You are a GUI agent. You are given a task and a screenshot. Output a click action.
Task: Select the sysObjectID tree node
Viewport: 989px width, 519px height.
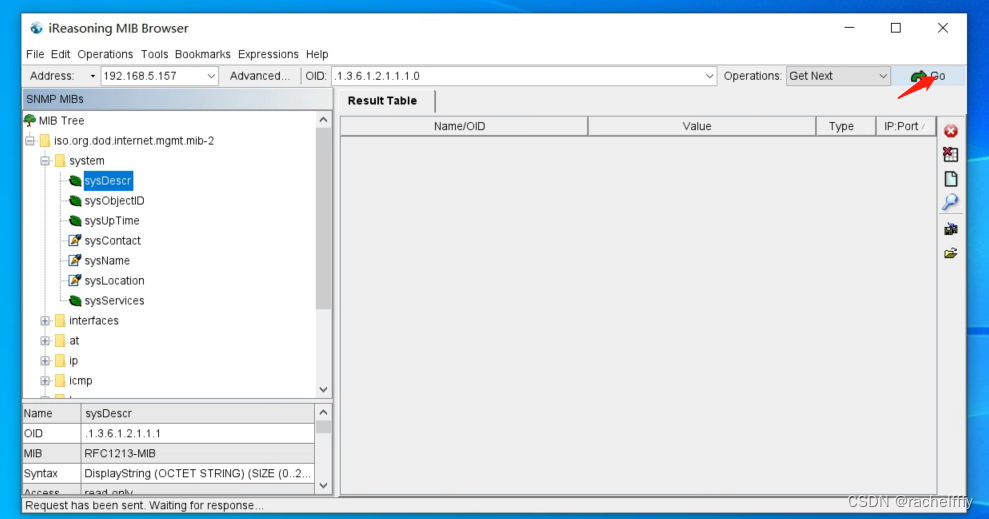click(x=114, y=201)
